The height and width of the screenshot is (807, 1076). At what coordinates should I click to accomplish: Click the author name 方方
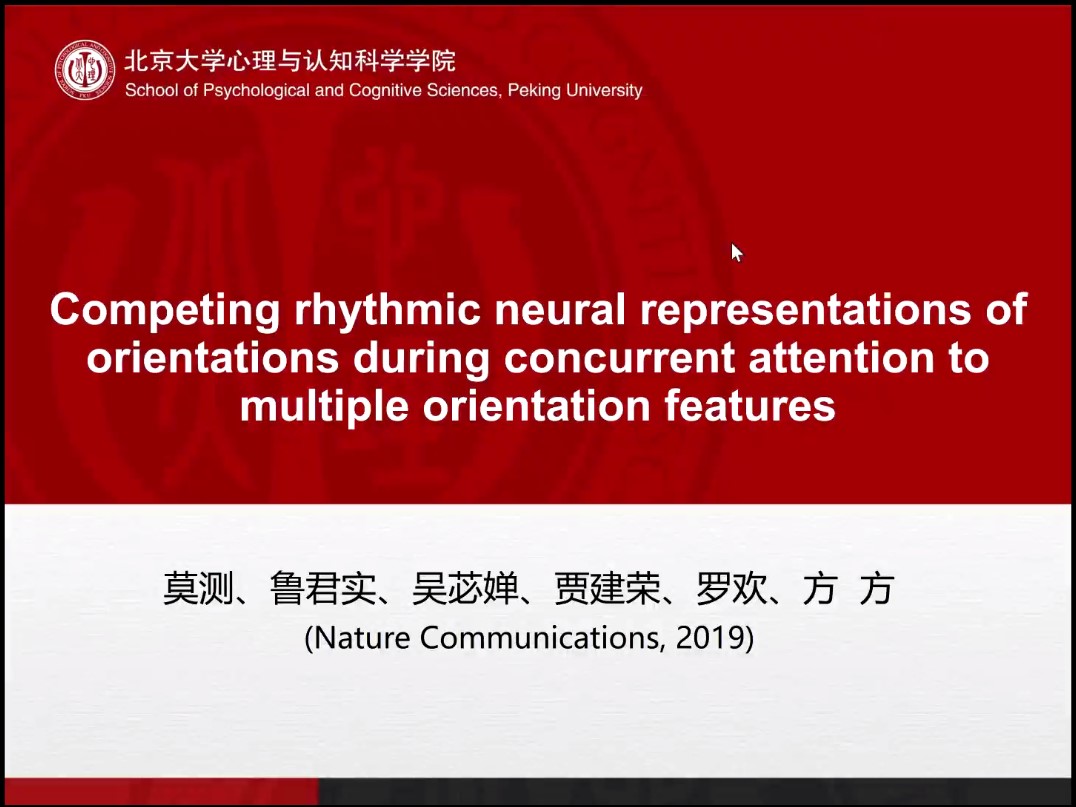coord(847,590)
